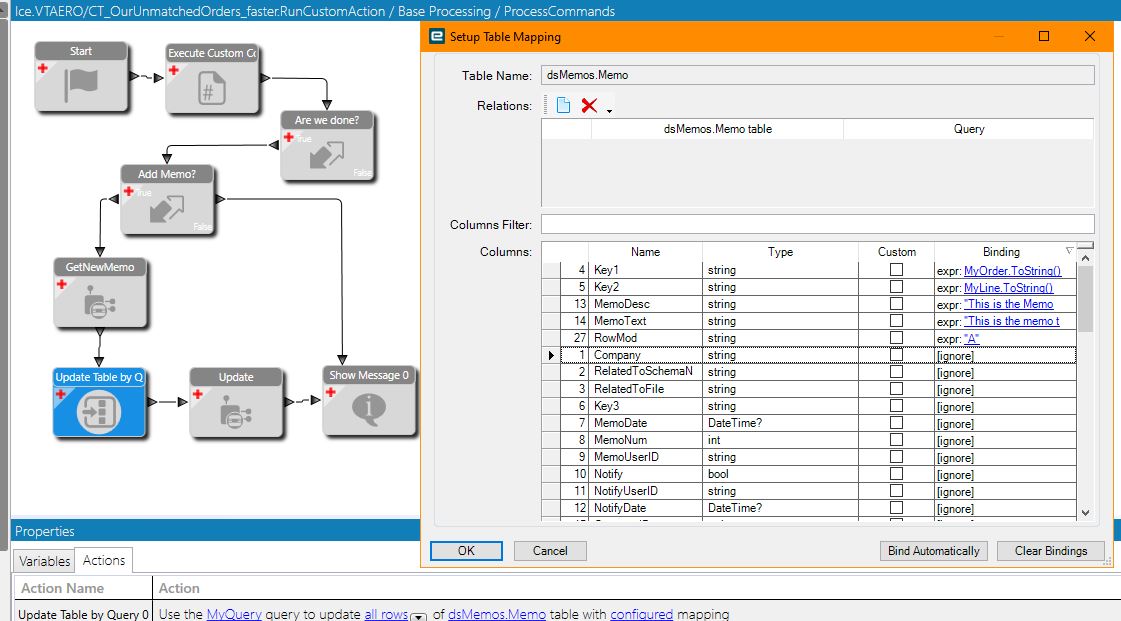Click the Type column header
Image resolution: width=1121 pixels, height=621 pixels.
coord(780,252)
